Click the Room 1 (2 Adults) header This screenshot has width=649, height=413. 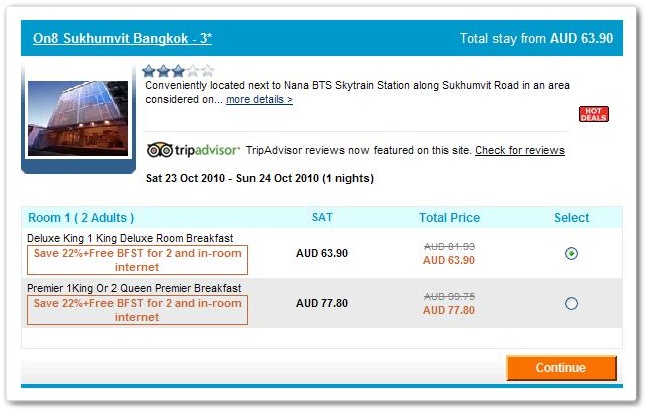click(x=81, y=218)
